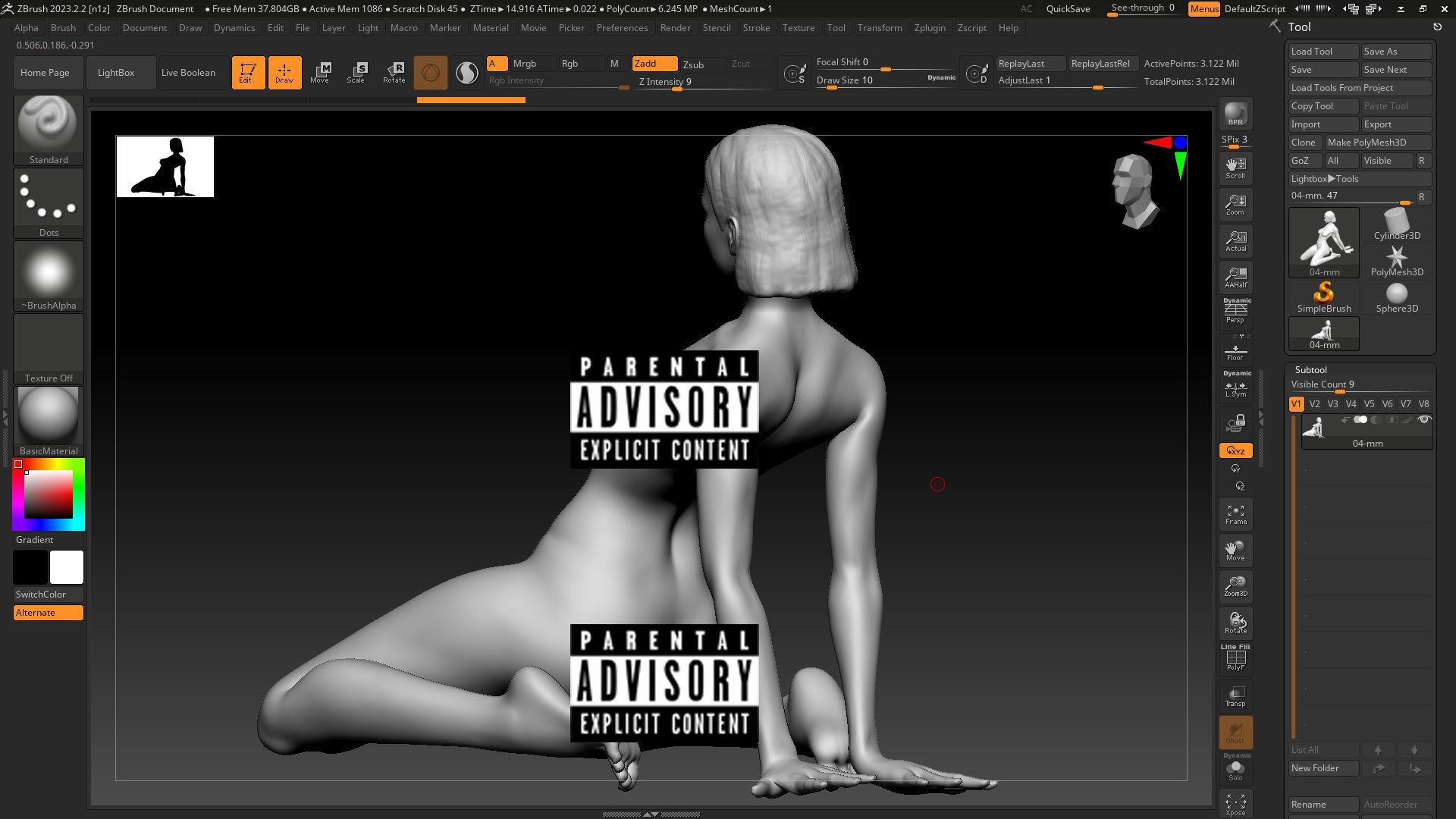
Task: Click the silhouette reference thumbnail
Action: [165, 167]
